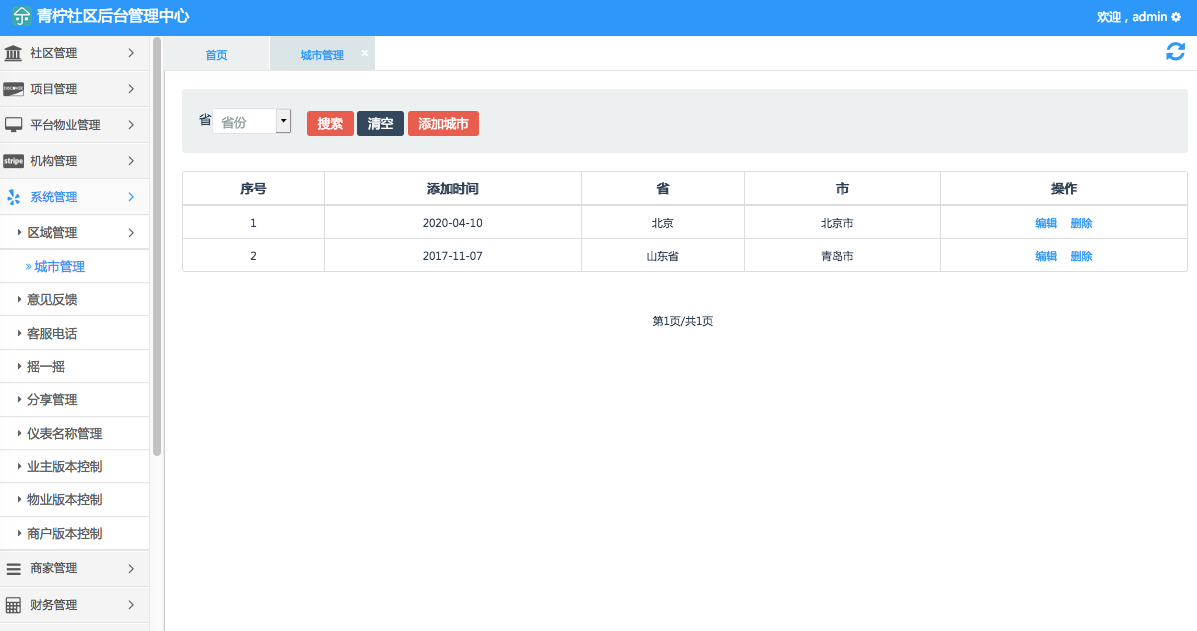Edit the 北京市 row via 编辑
This screenshot has width=1197, height=631.
coord(1046,223)
